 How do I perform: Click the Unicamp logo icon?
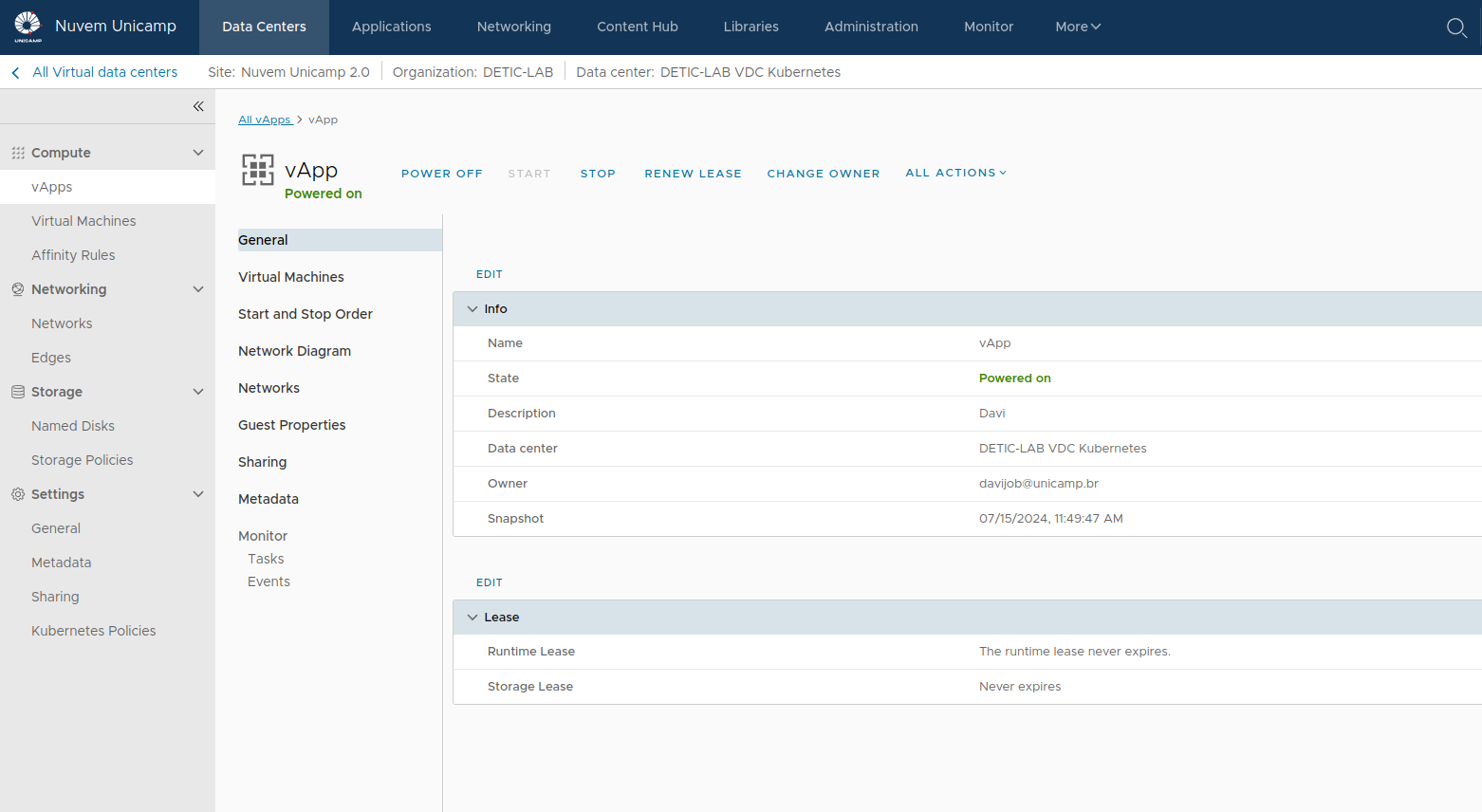(x=28, y=27)
